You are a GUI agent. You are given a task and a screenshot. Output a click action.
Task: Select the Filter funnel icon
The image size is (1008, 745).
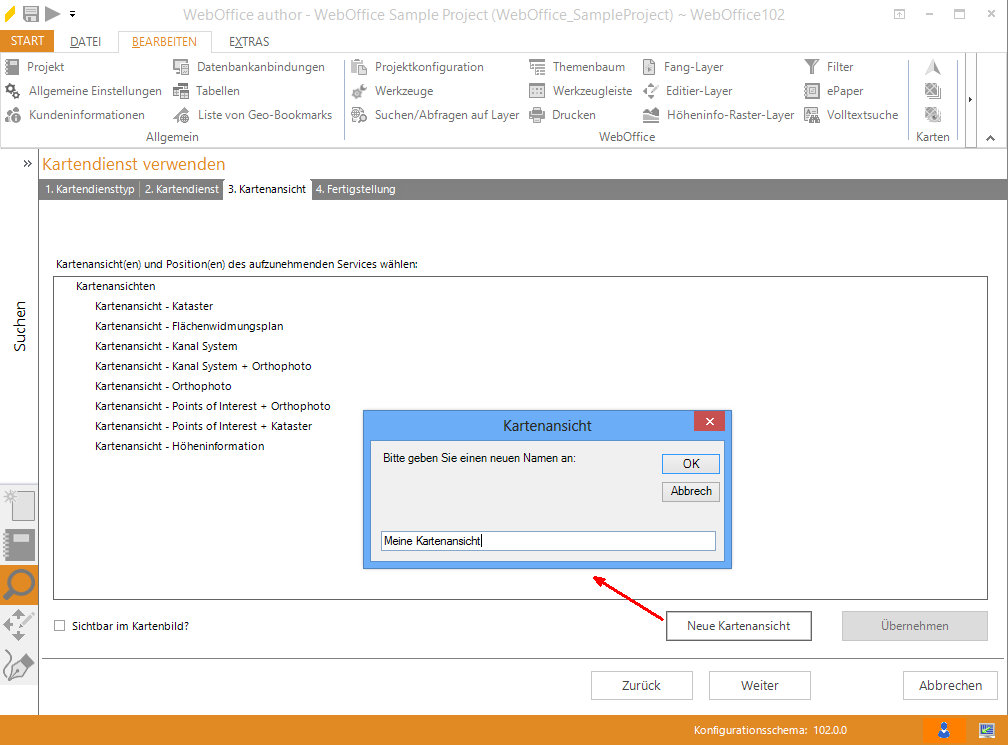(812, 67)
